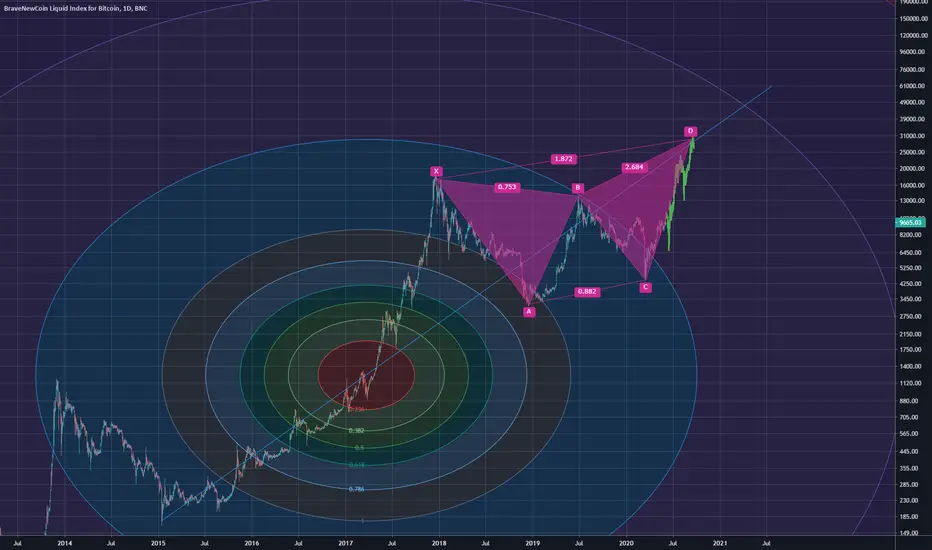Click the 0.753 ratio label
The image size is (932, 550).
point(507,187)
